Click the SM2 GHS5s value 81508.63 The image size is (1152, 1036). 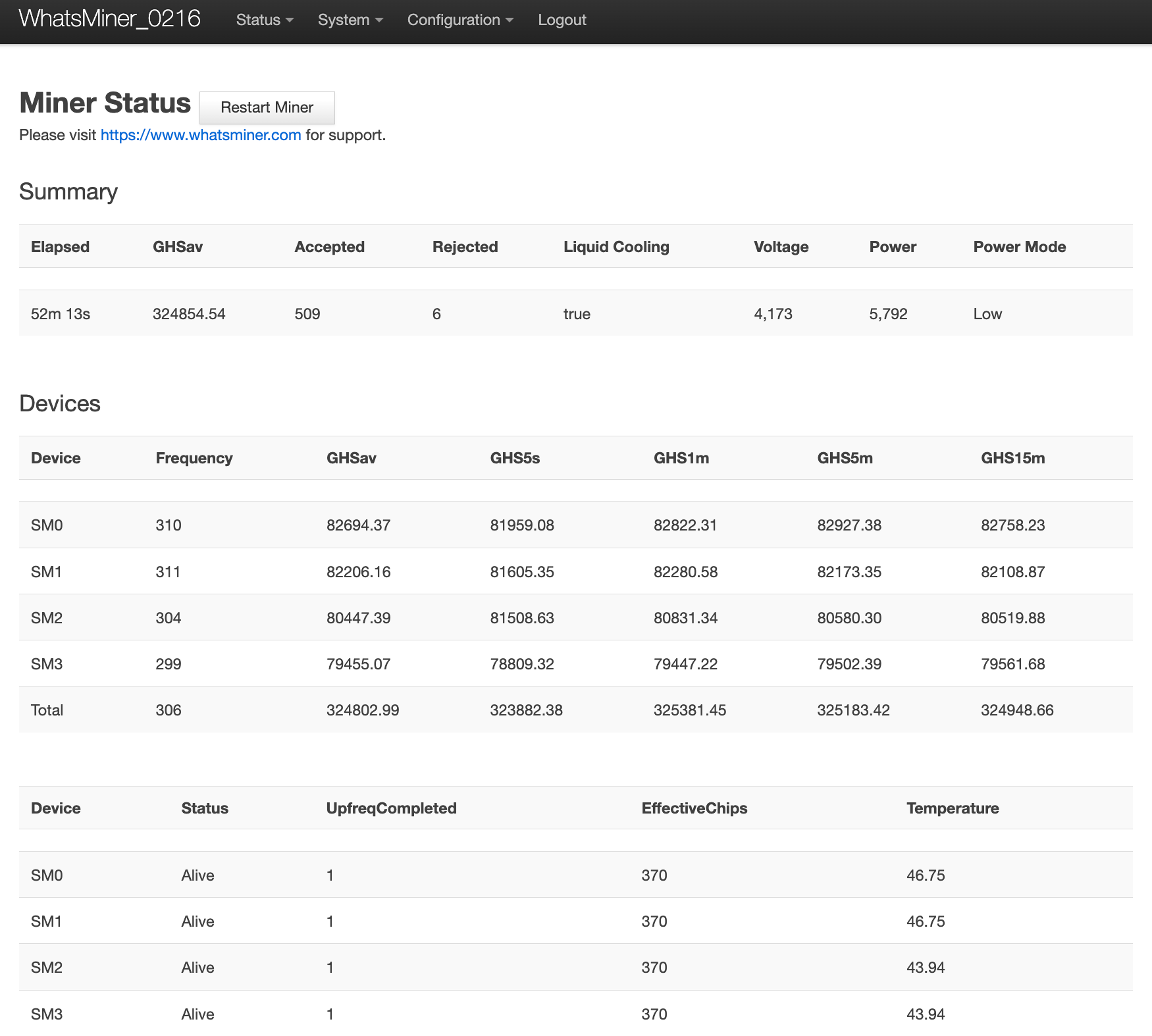pos(522,618)
